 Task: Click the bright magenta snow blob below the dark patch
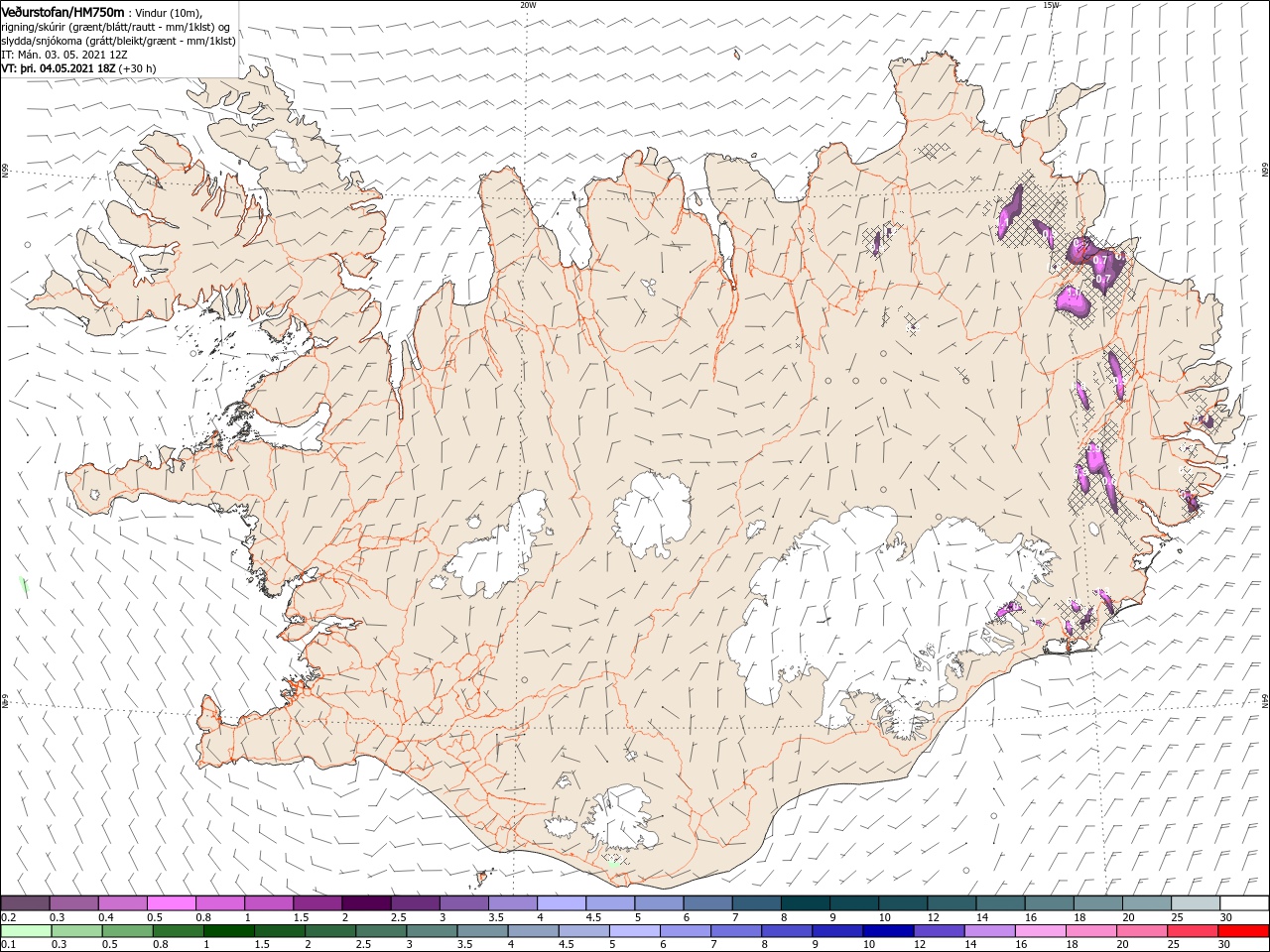coord(1072,299)
